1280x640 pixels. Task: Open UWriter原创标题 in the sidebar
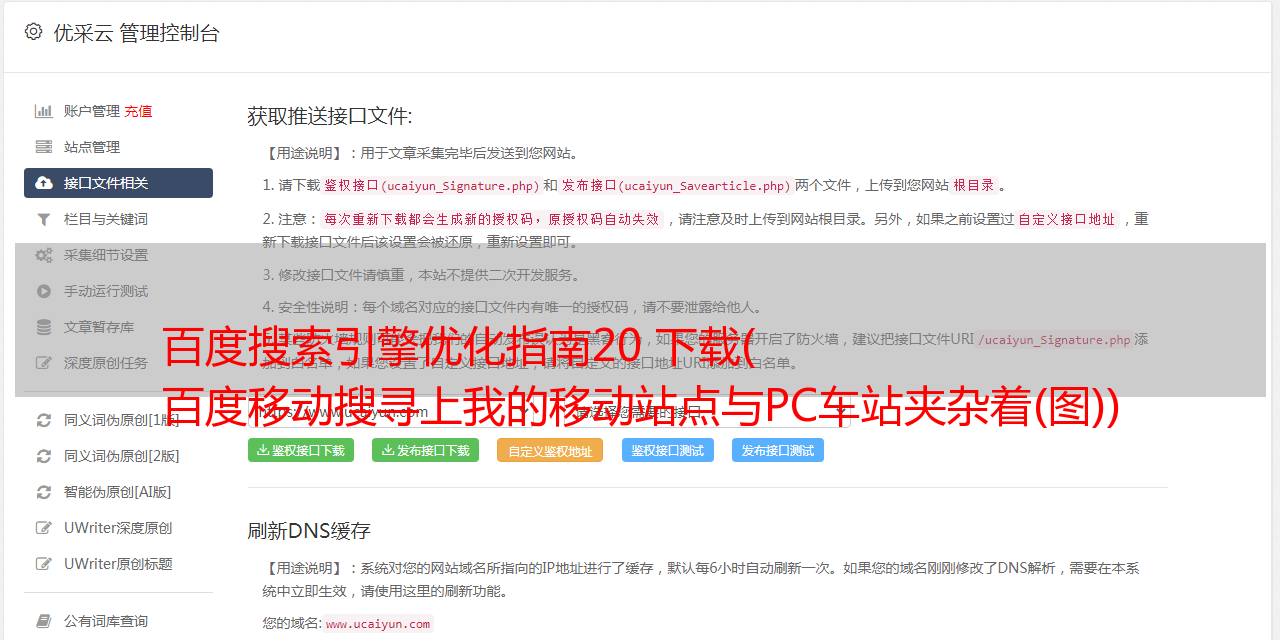(x=118, y=564)
